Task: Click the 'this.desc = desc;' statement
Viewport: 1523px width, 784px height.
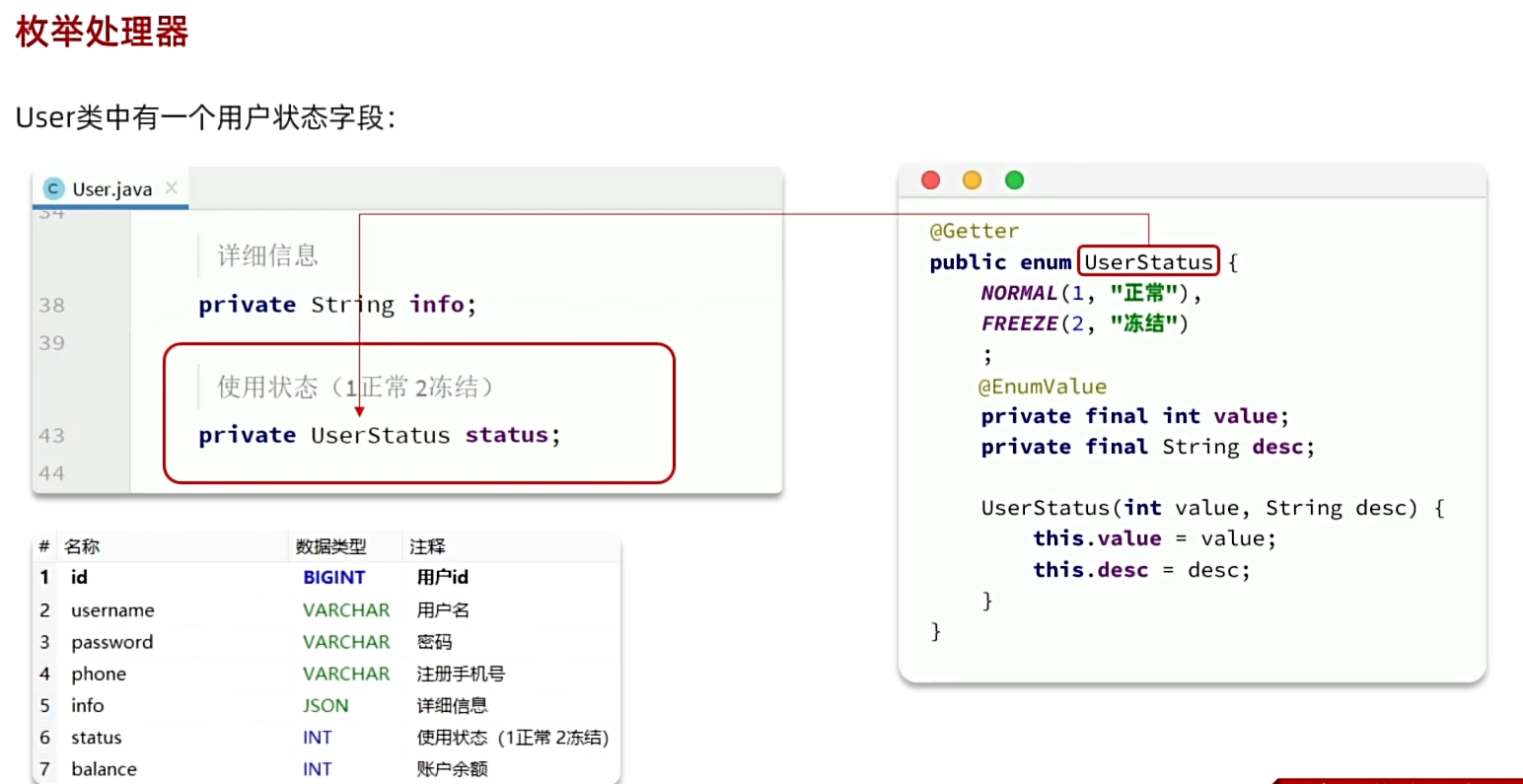Action: tap(1141, 570)
